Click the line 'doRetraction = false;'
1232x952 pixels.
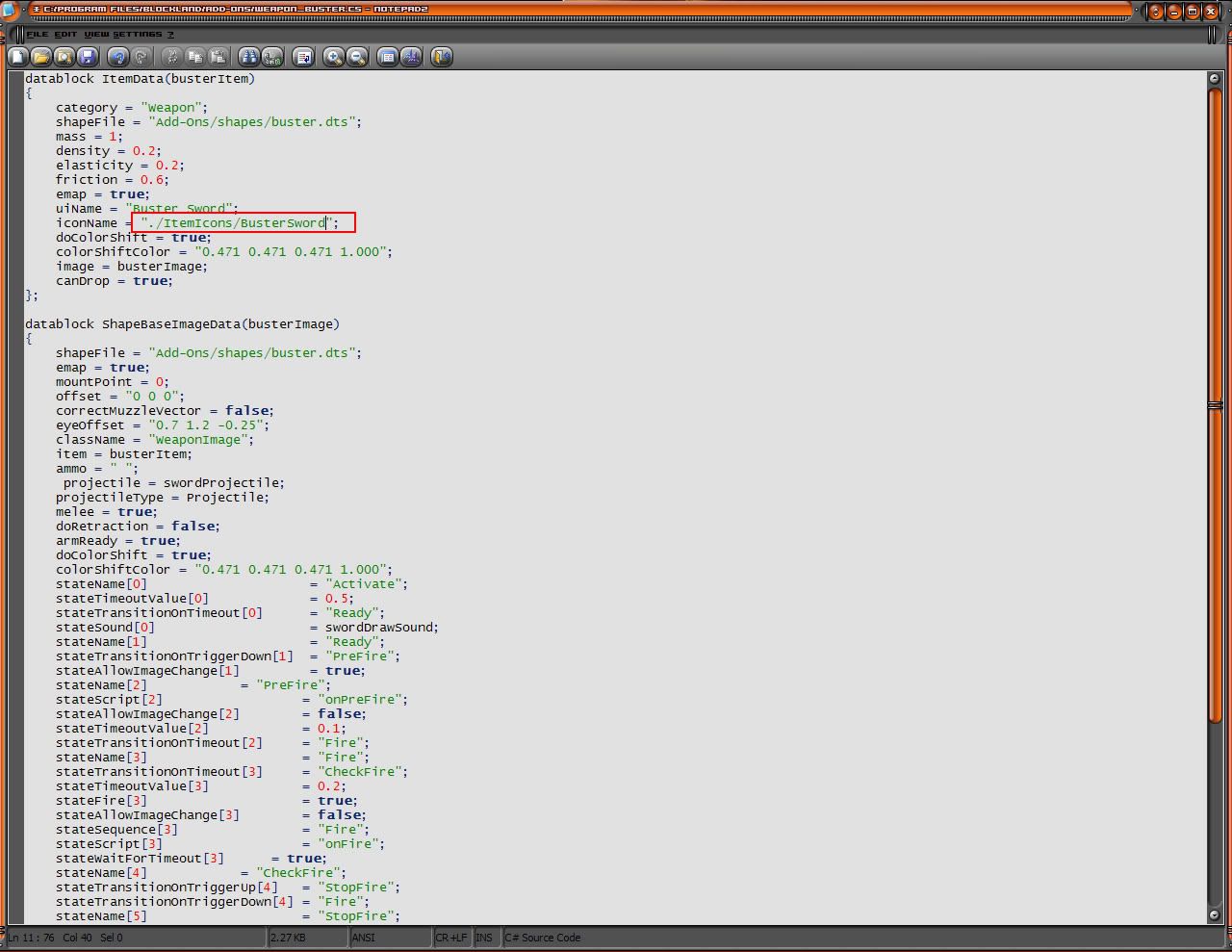139,527
